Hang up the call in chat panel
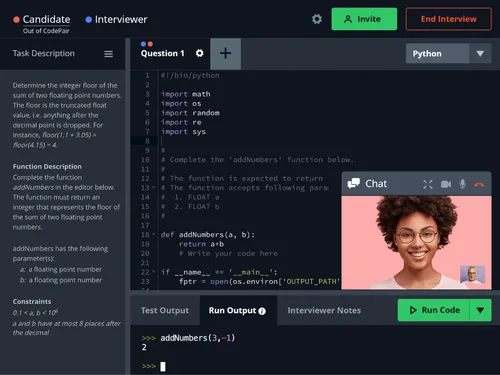The image size is (500, 375). [479, 184]
